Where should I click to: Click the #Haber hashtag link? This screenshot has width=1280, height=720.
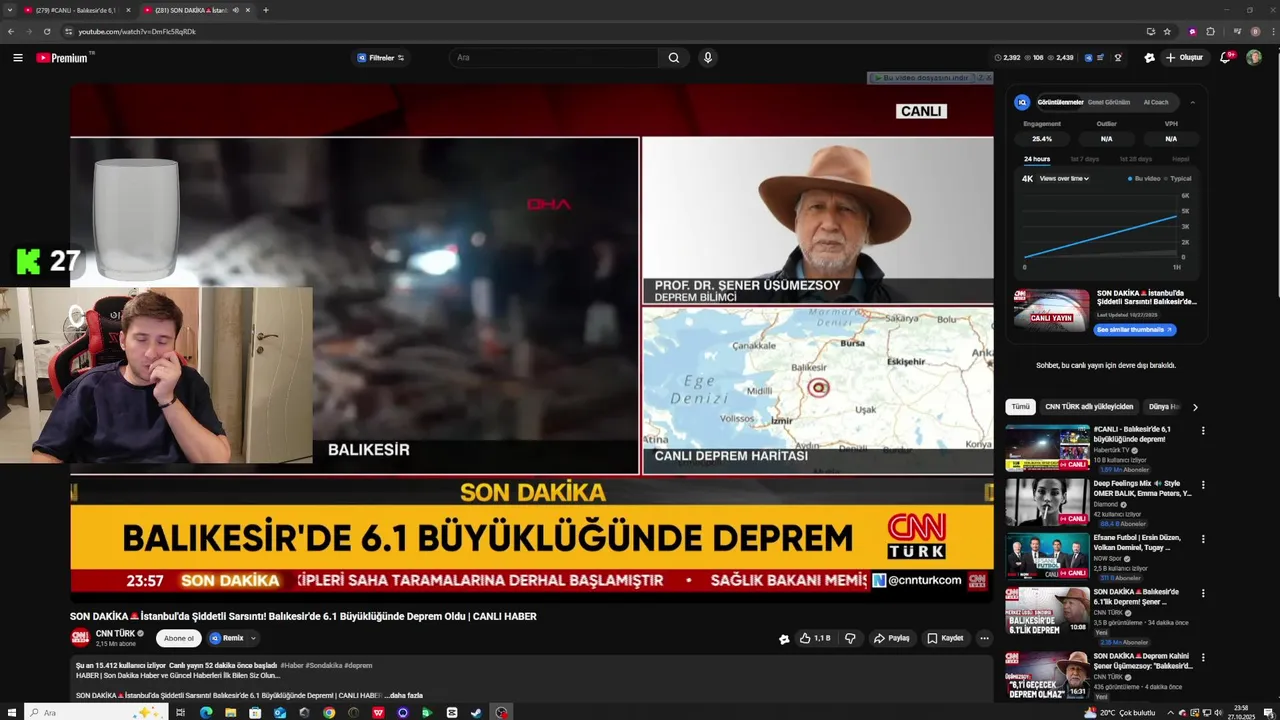tap(292, 665)
